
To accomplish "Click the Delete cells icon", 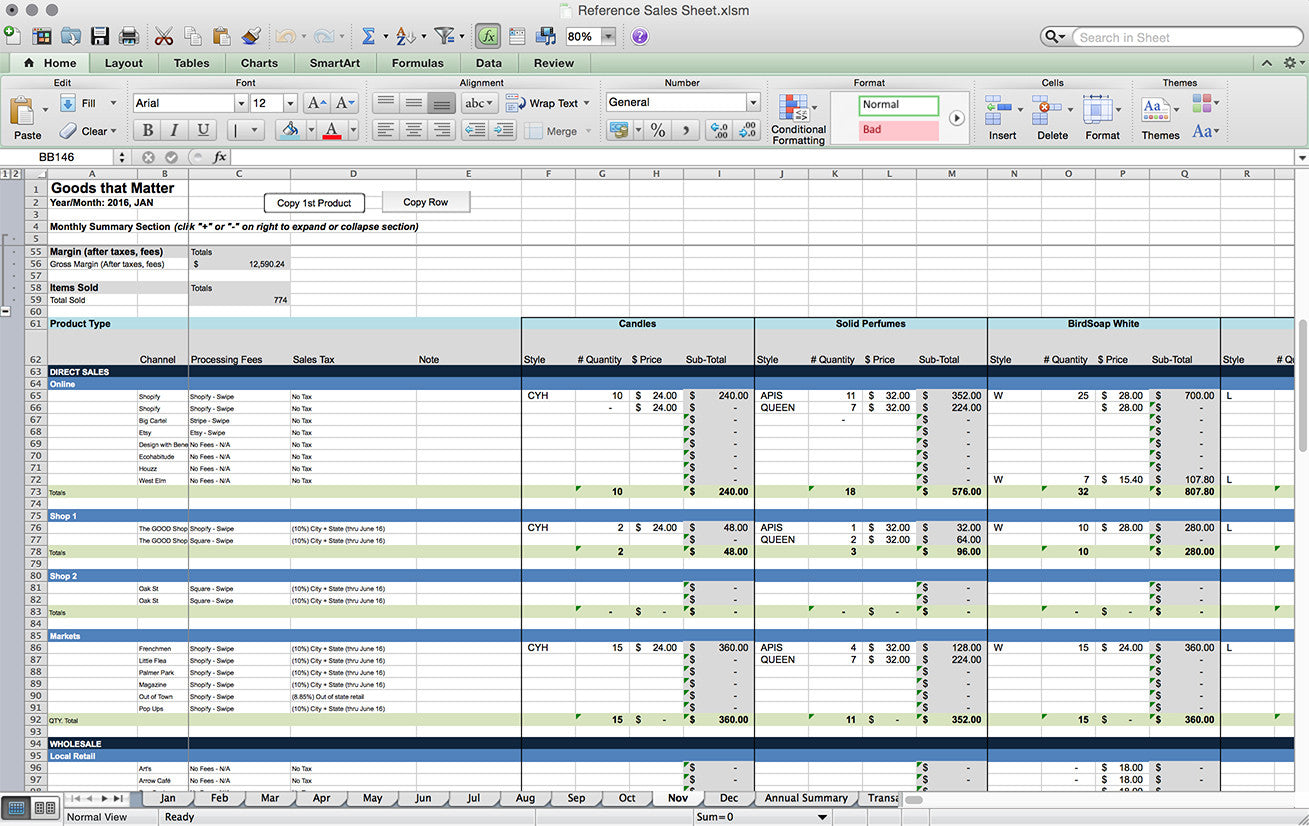I will point(1048,108).
